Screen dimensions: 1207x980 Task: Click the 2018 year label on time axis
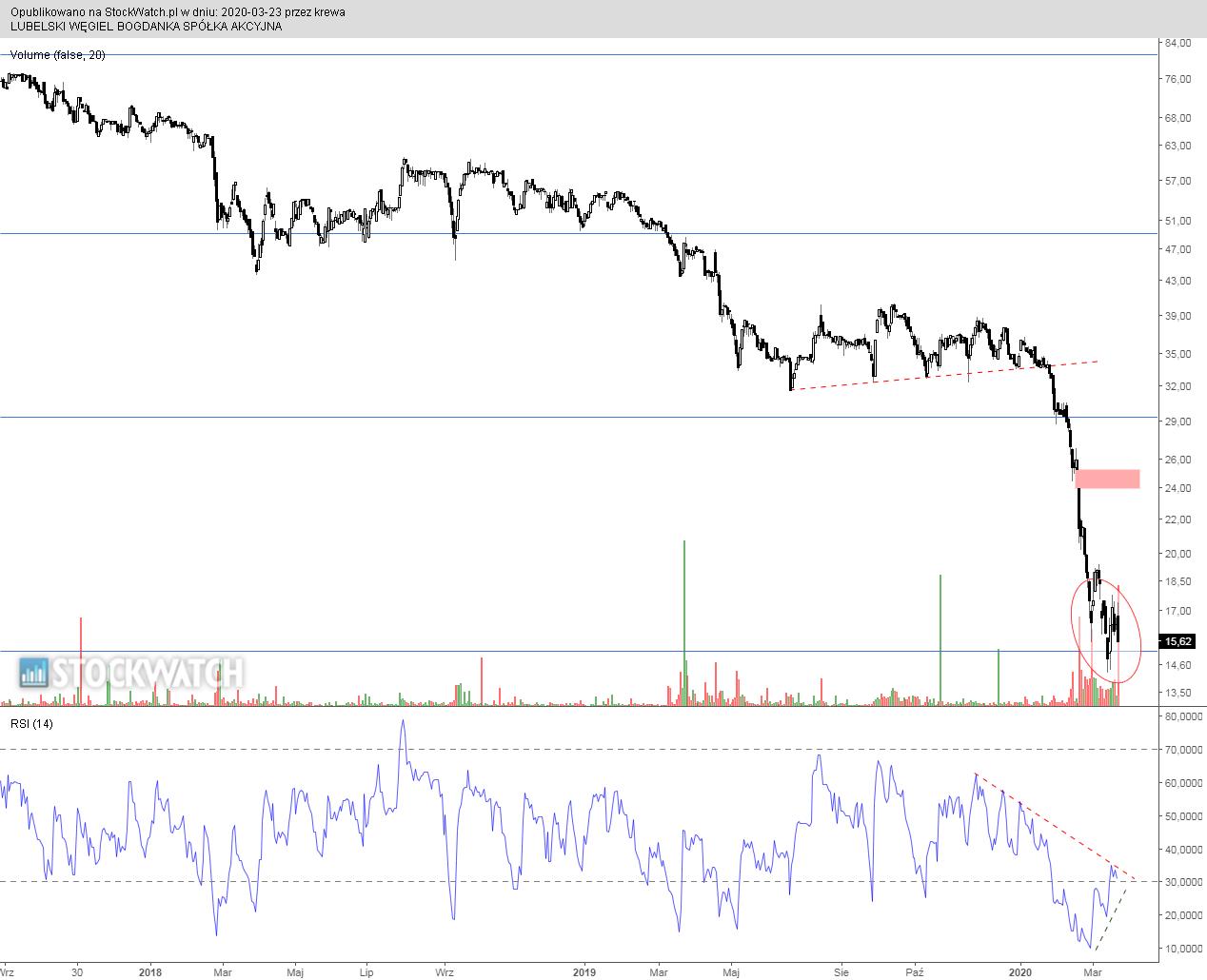pos(149,972)
